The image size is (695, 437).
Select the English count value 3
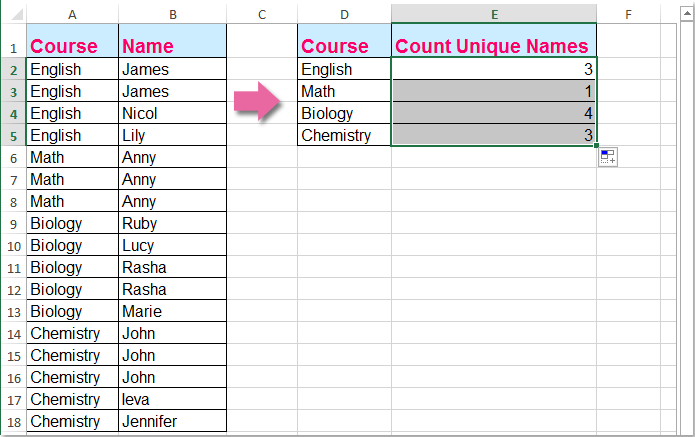[x=494, y=69]
